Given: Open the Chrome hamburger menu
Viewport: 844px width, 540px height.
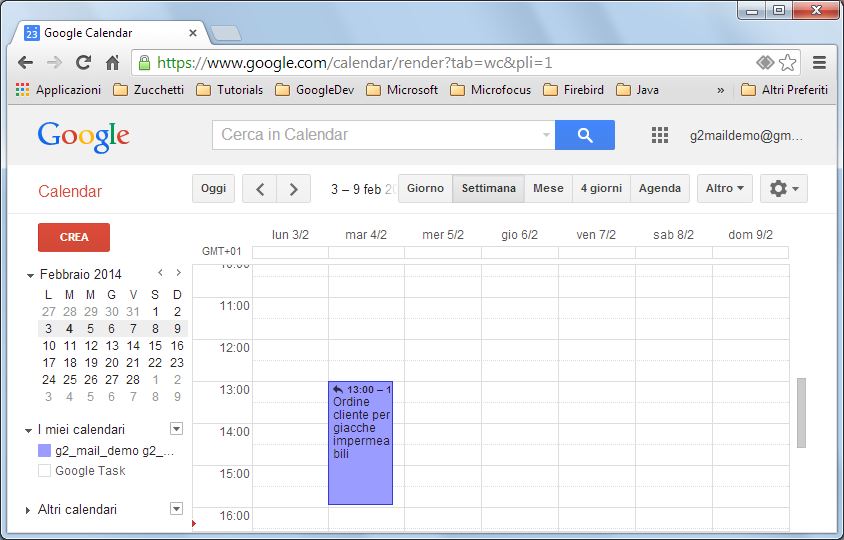Looking at the screenshot, I should click(x=819, y=63).
